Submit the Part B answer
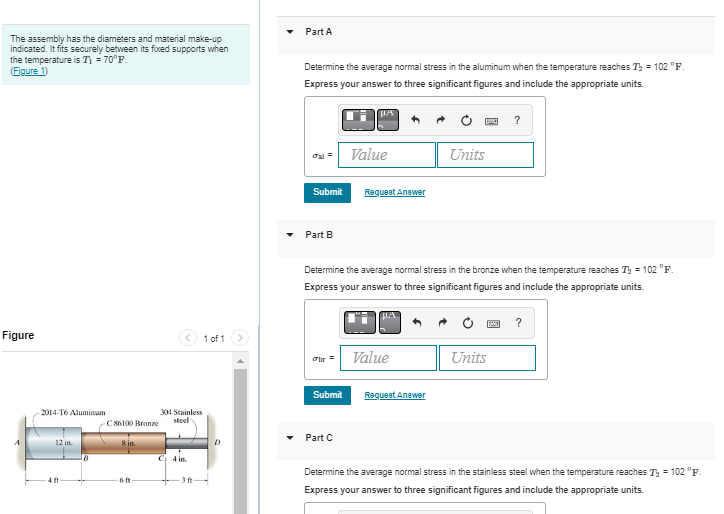The height and width of the screenshot is (514, 724). [x=327, y=395]
